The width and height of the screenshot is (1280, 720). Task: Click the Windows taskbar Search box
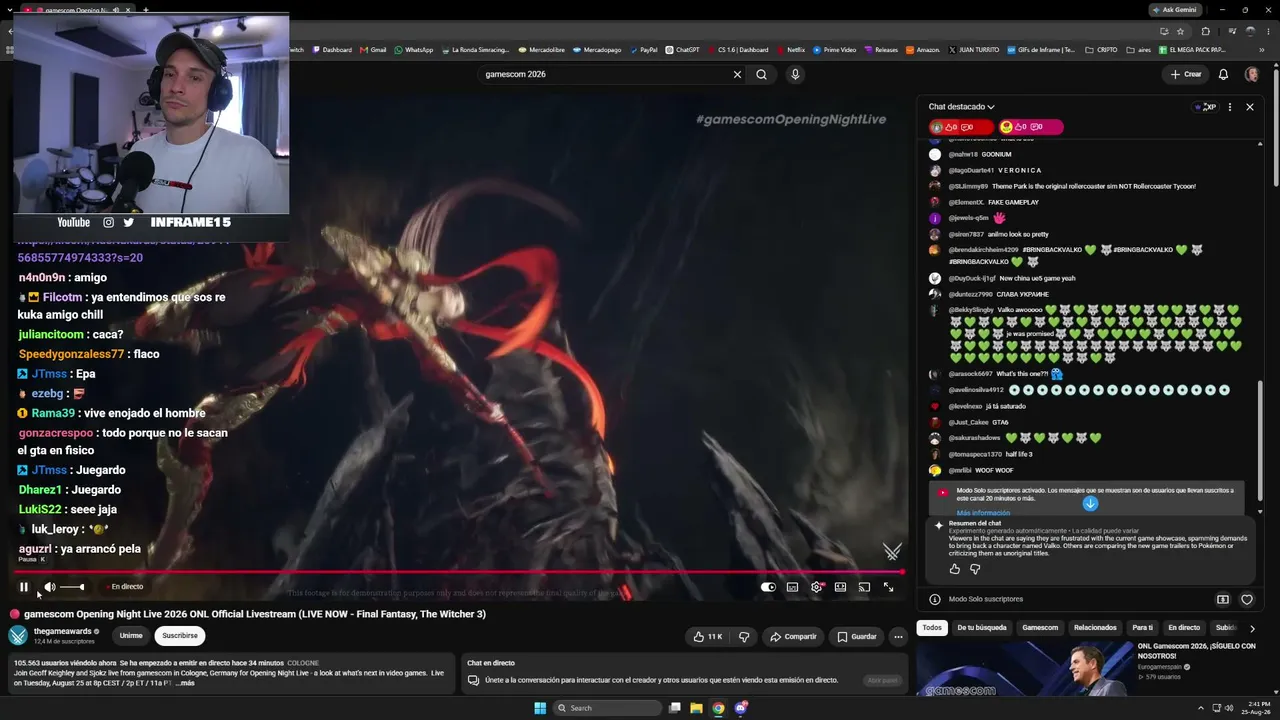coord(608,708)
